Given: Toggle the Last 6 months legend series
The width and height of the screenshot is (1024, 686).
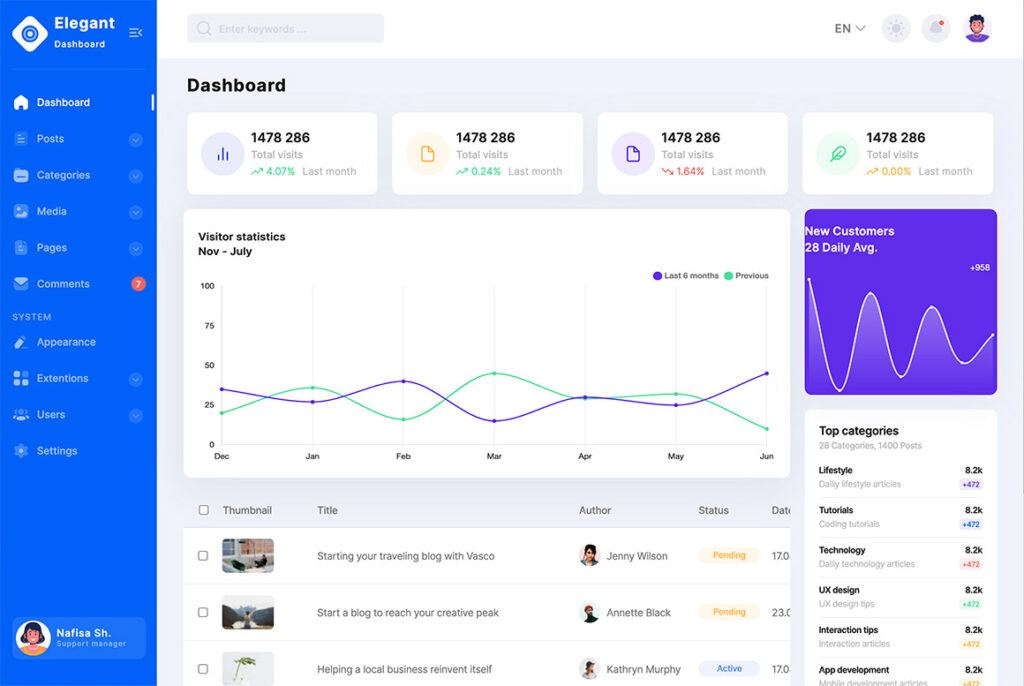Looking at the screenshot, I should click(686, 276).
